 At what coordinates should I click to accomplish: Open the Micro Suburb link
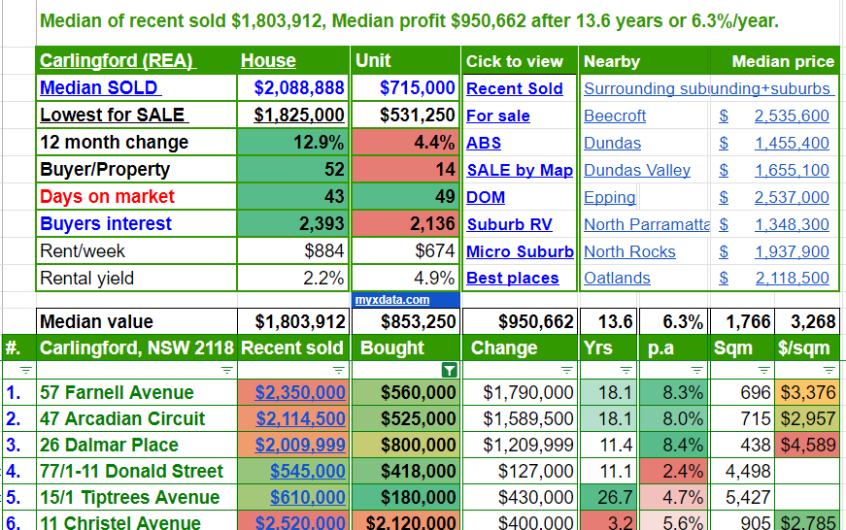tap(519, 252)
